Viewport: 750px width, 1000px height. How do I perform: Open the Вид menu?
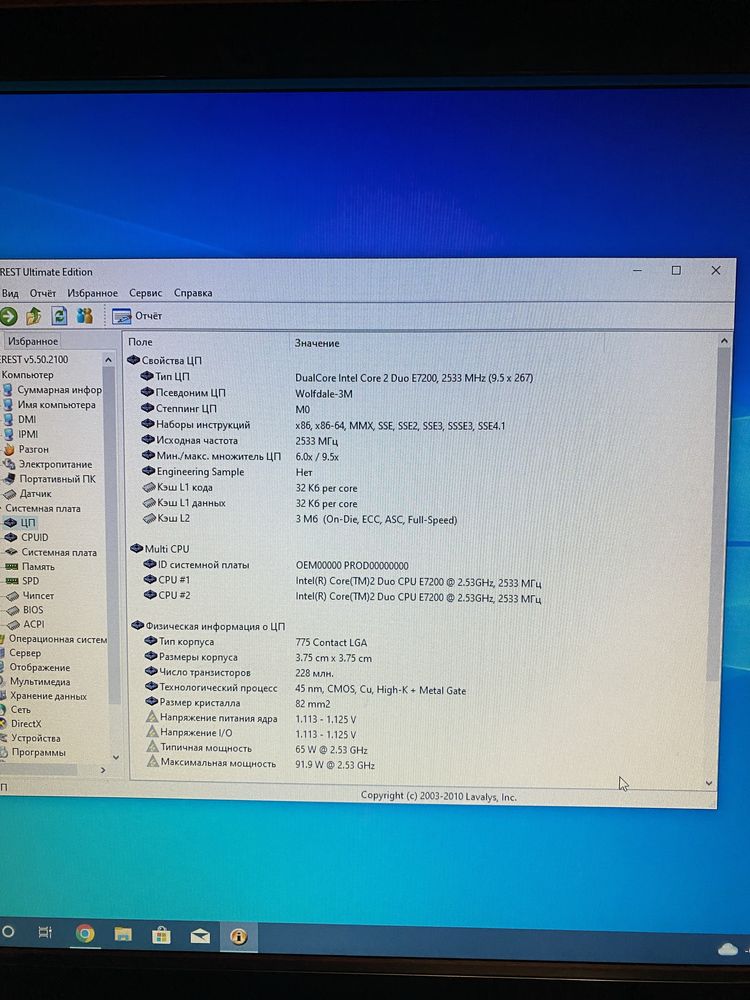[10, 293]
